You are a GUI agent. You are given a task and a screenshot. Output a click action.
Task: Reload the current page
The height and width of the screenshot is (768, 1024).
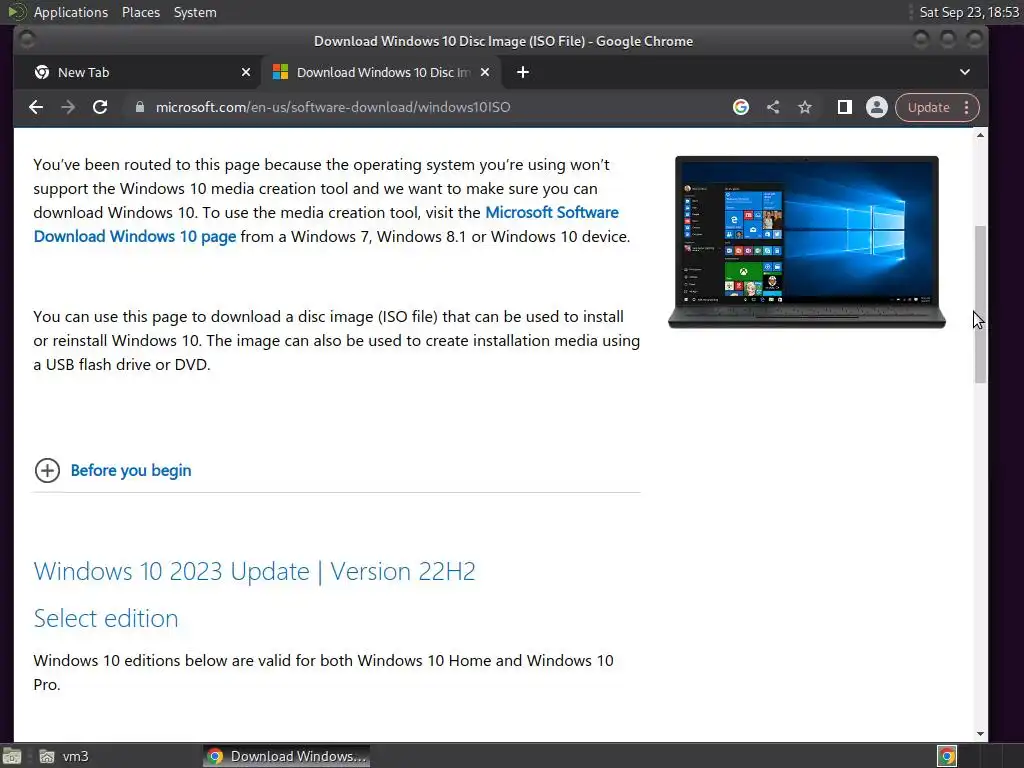tap(100, 107)
